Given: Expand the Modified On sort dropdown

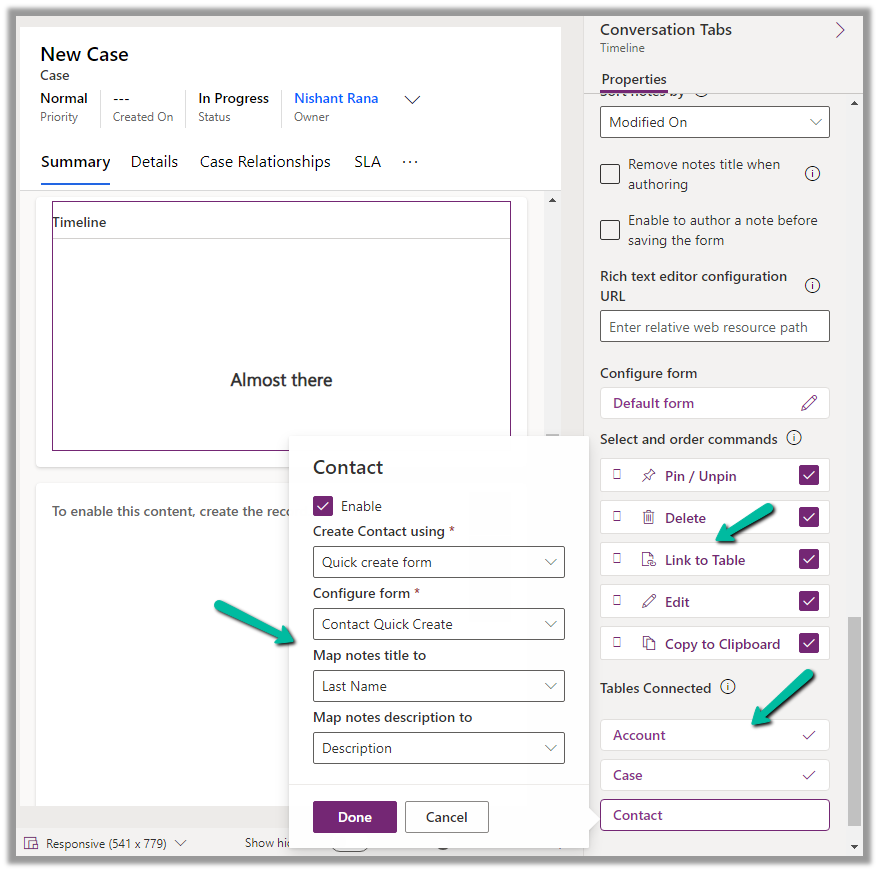Looking at the screenshot, I should point(714,122).
